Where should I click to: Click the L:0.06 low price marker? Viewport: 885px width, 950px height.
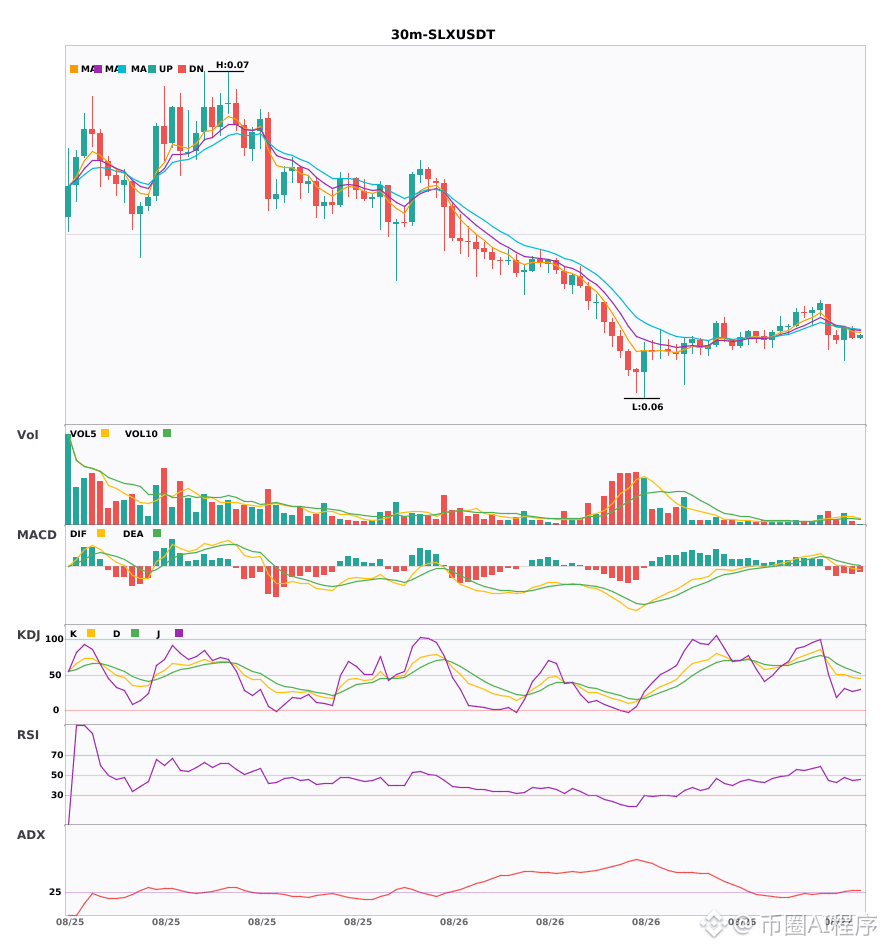click(x=648, y=407)
